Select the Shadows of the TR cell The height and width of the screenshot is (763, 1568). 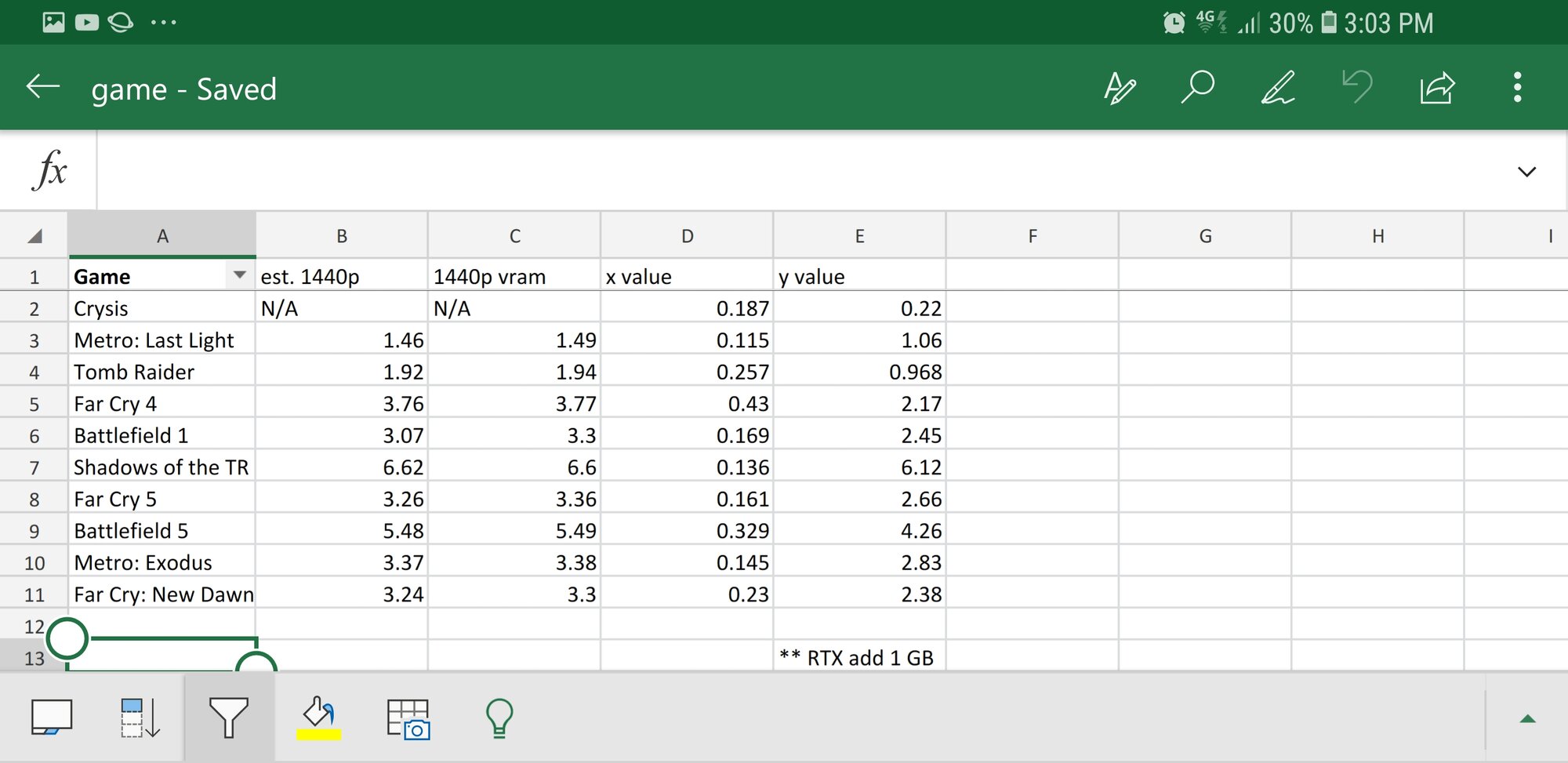[x=162, y=467]
